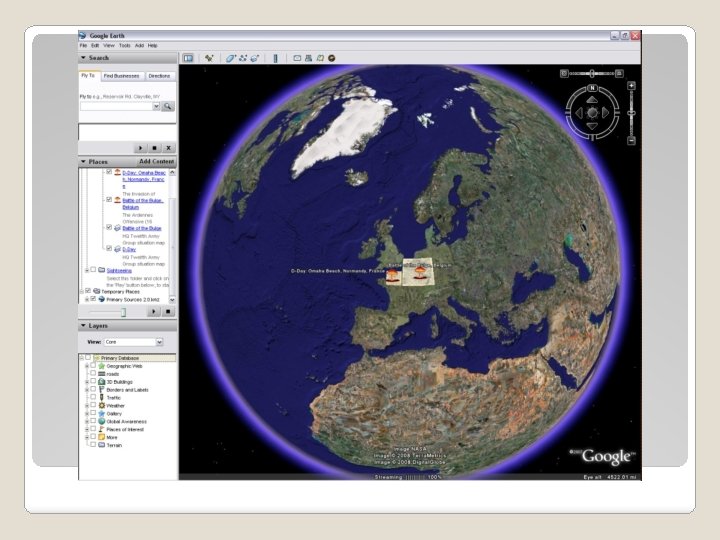Image resolution: width=720 pixels, height=540 pixels.
Task: Click the Add Content button
Action: [x=157, y=162]
